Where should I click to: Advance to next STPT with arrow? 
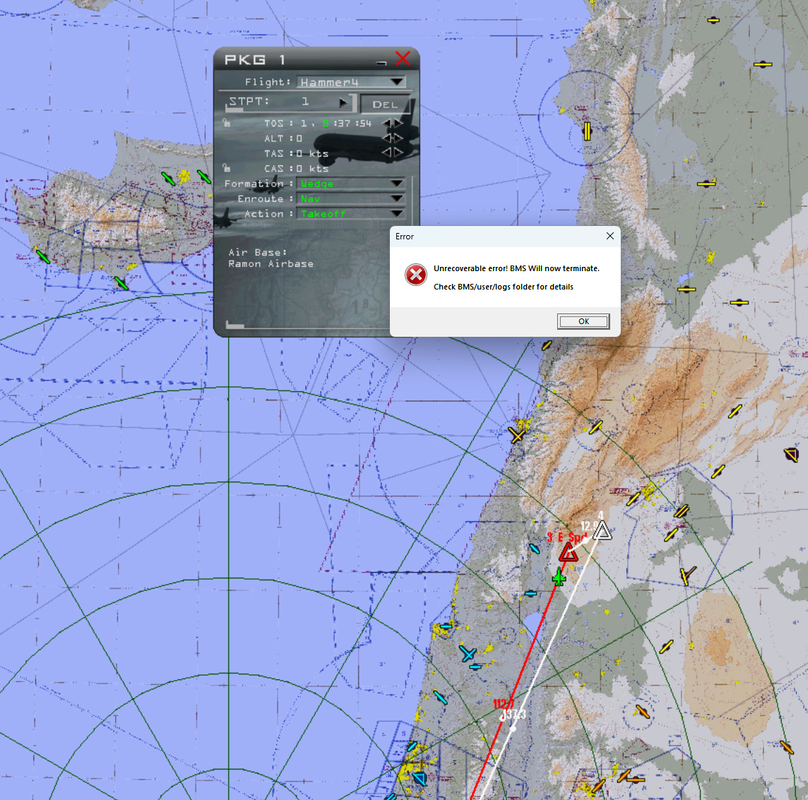tap(343, 102)
